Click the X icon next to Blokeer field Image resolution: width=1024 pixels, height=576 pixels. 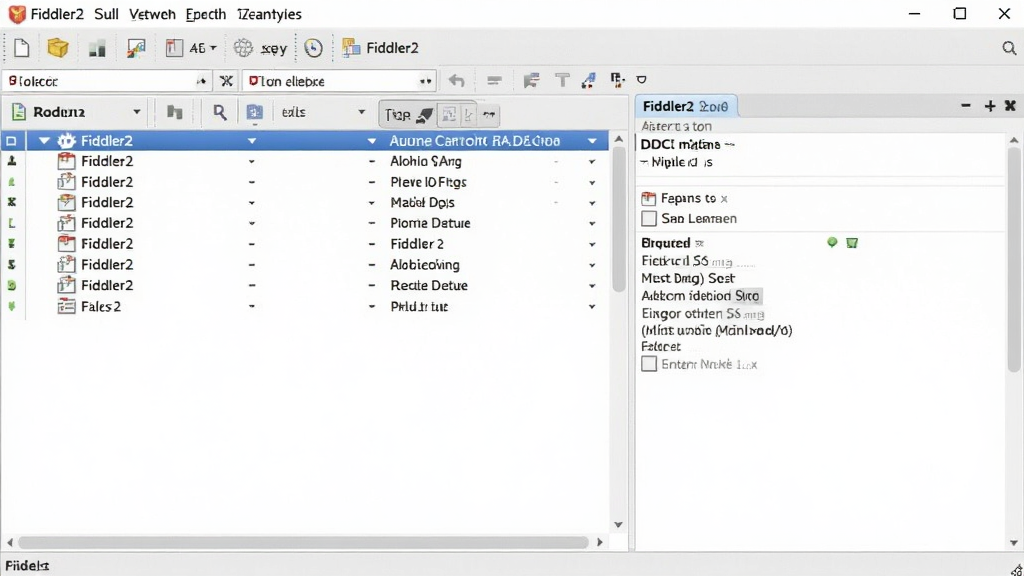tap(226, 81)
